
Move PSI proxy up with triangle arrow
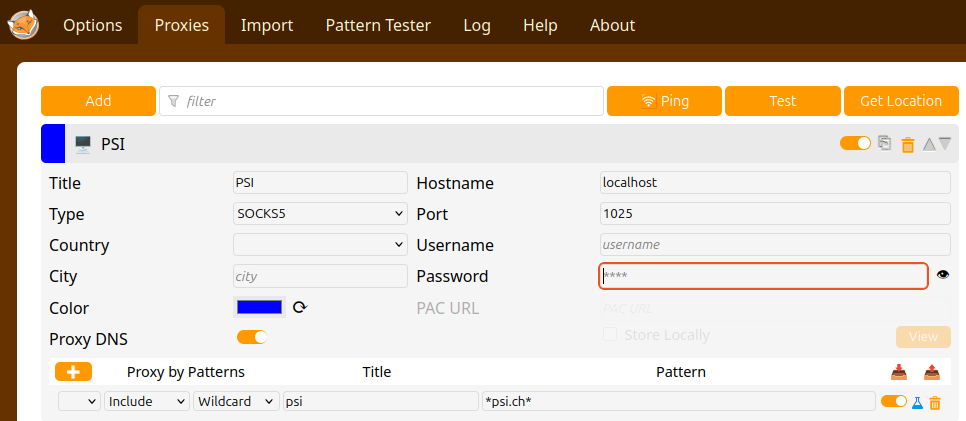tap(929, 144)
